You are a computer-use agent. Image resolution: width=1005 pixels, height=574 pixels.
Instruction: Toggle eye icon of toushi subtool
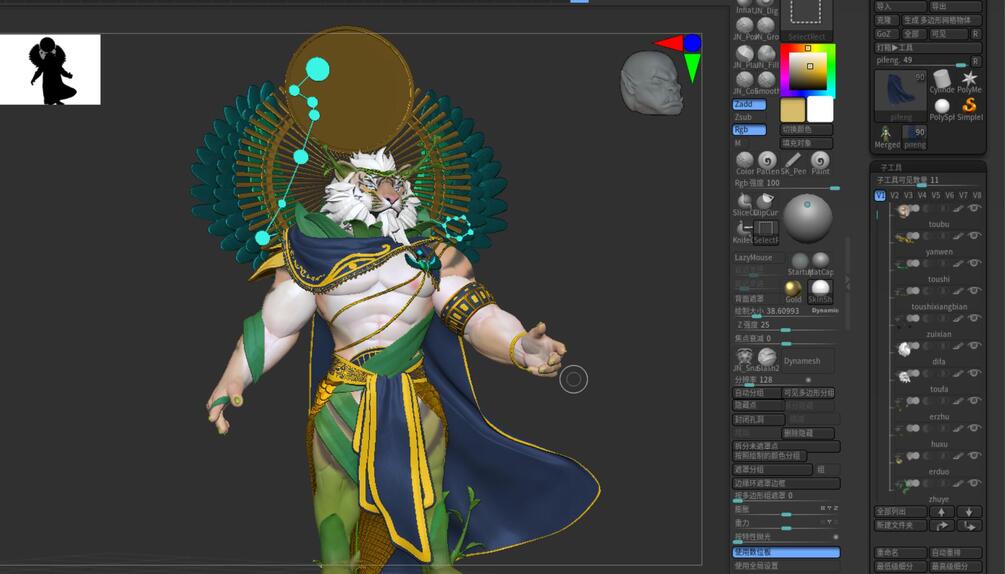(x=975, y=263)
